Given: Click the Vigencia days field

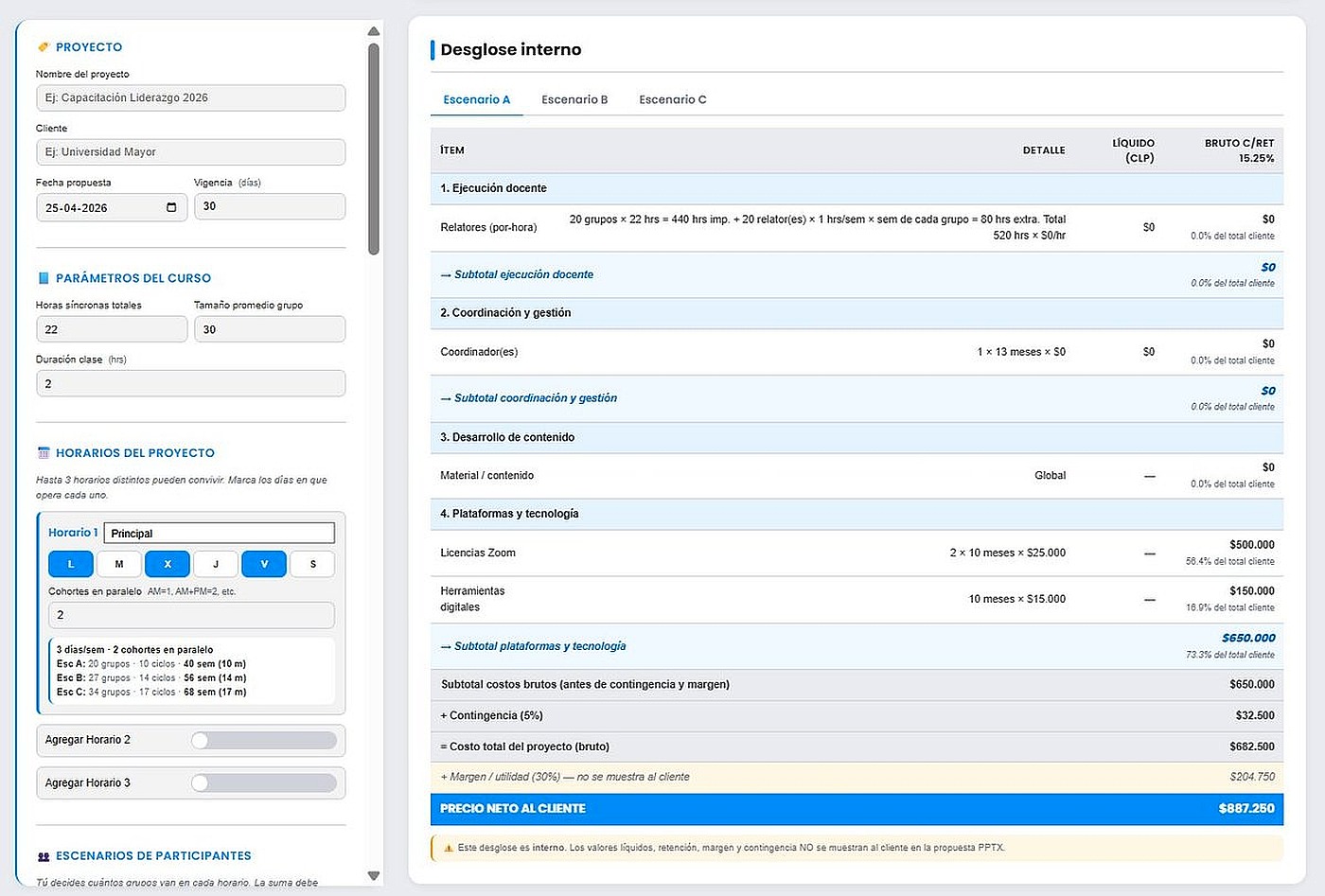Looking at the screenshot, I should click(x=270, y=206).
